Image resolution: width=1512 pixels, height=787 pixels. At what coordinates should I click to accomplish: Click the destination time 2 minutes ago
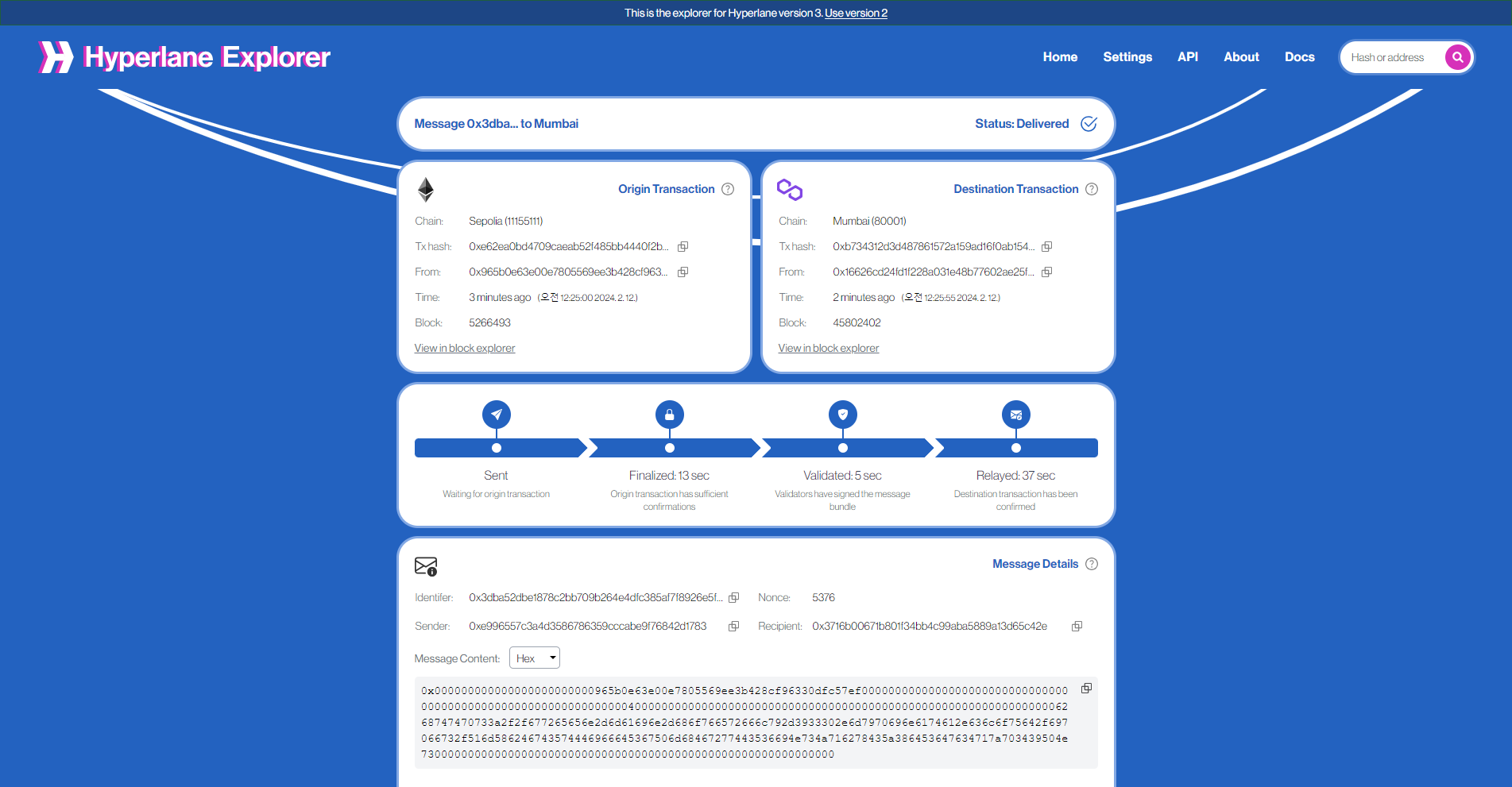(x=864, y=297)
